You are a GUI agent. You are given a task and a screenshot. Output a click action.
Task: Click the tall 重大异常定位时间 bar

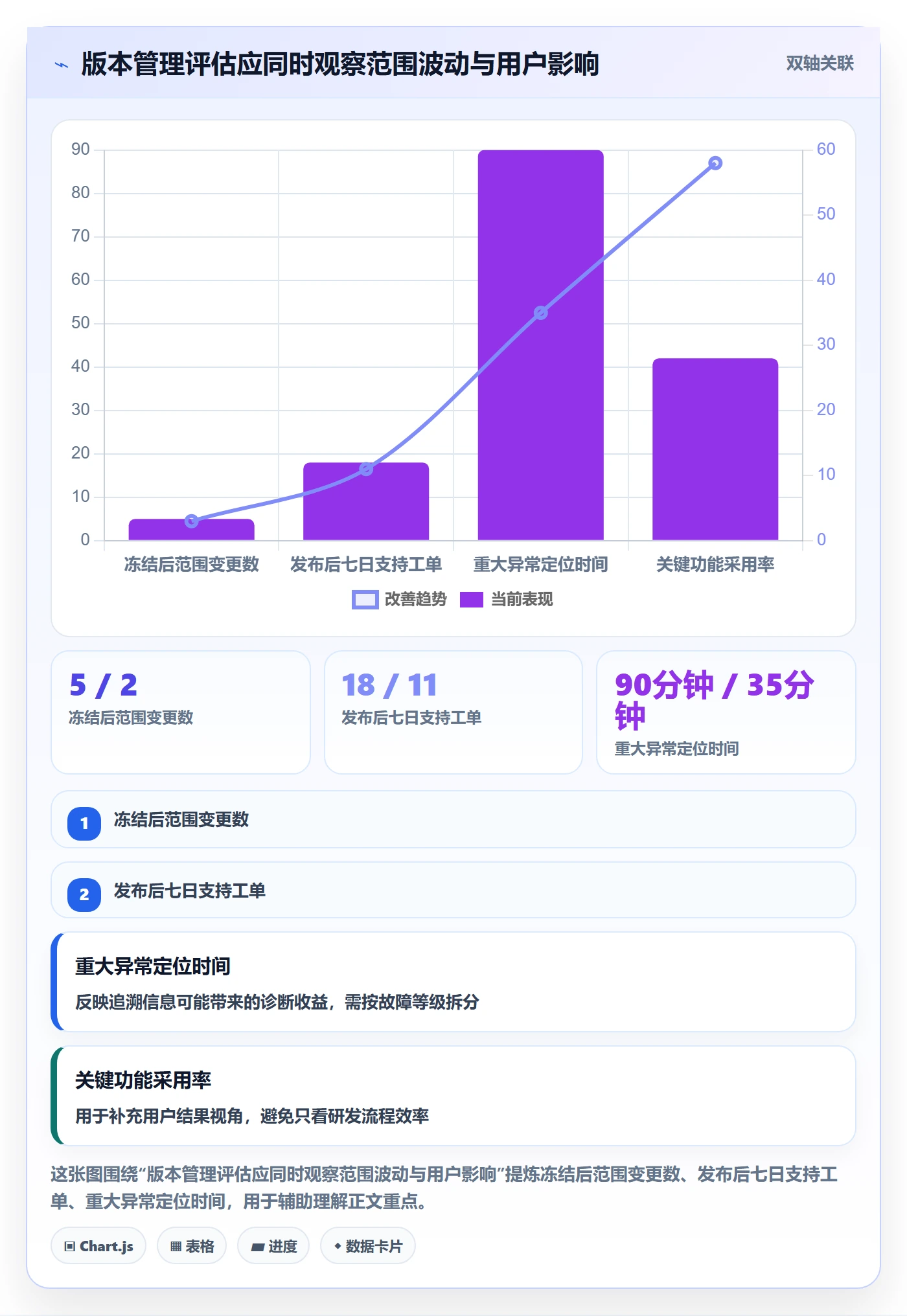(541, 345)
